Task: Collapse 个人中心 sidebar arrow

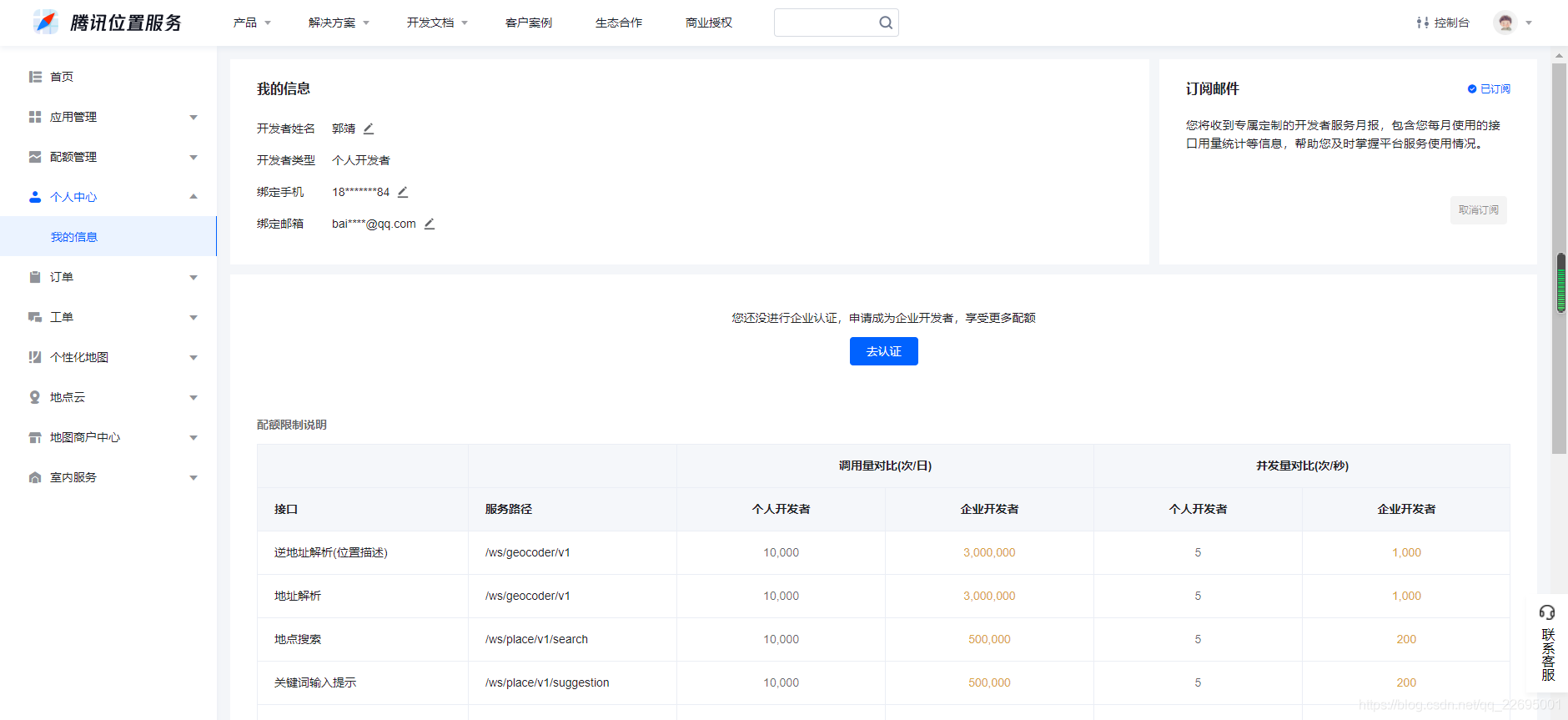Action: (193, 197)
